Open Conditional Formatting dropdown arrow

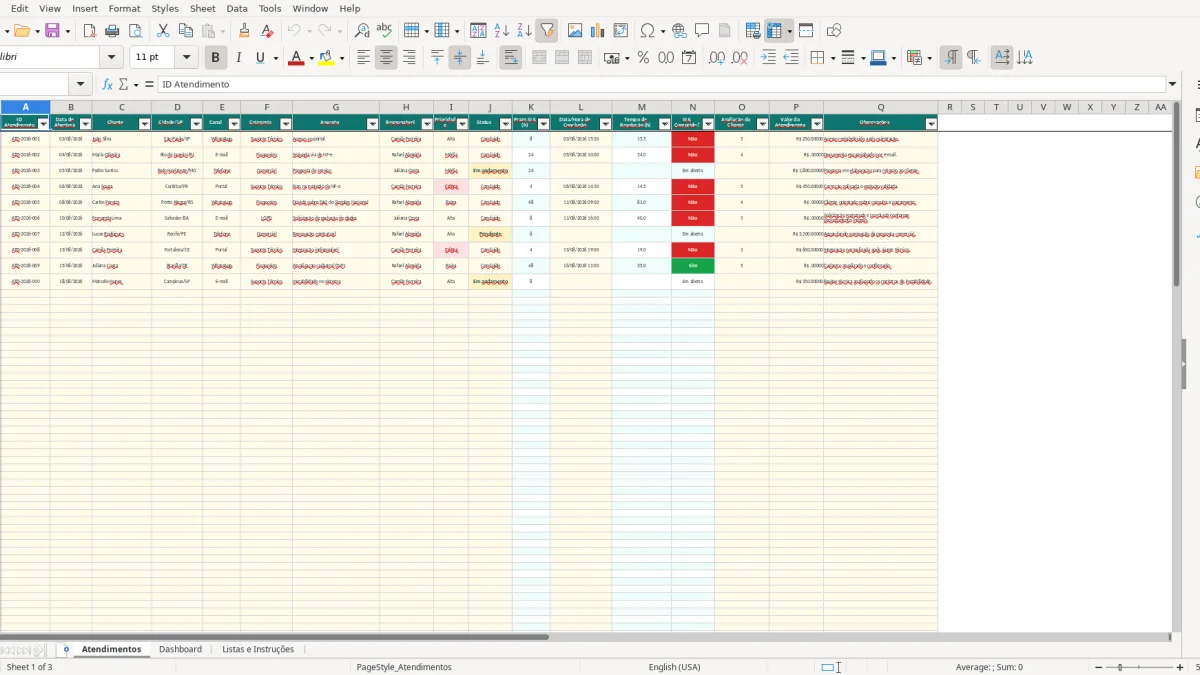click(929, 58)
